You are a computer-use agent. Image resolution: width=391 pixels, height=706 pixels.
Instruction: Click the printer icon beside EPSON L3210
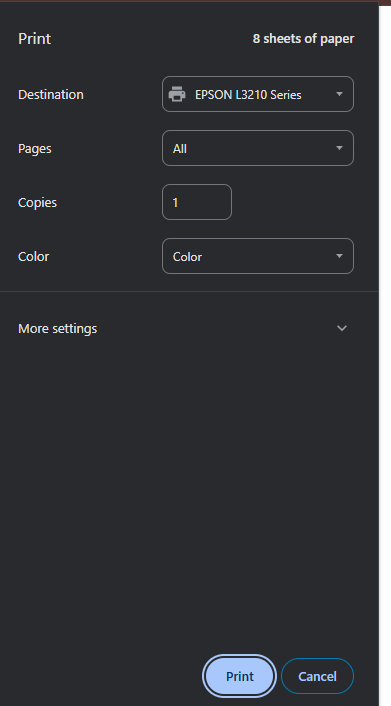pos(177,94)
